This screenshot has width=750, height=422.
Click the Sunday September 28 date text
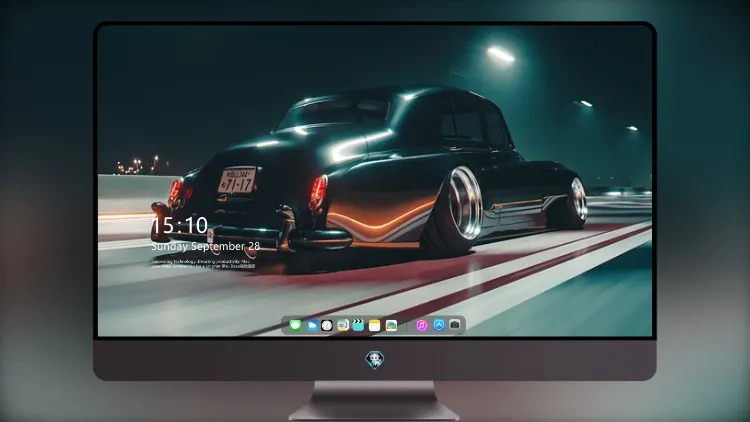coord(206,246)
